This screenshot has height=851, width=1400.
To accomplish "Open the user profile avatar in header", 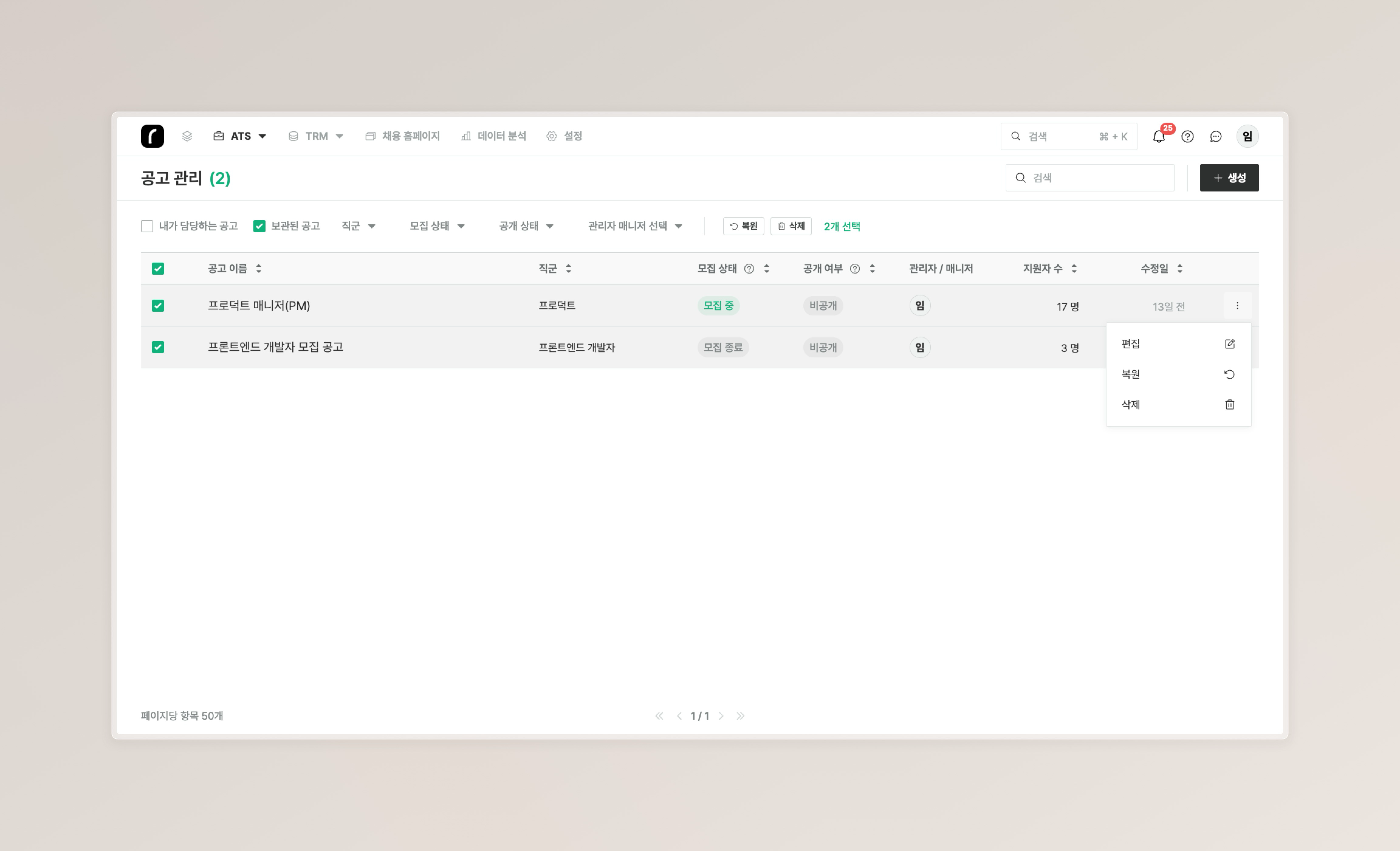I will tap(1248, 136).
